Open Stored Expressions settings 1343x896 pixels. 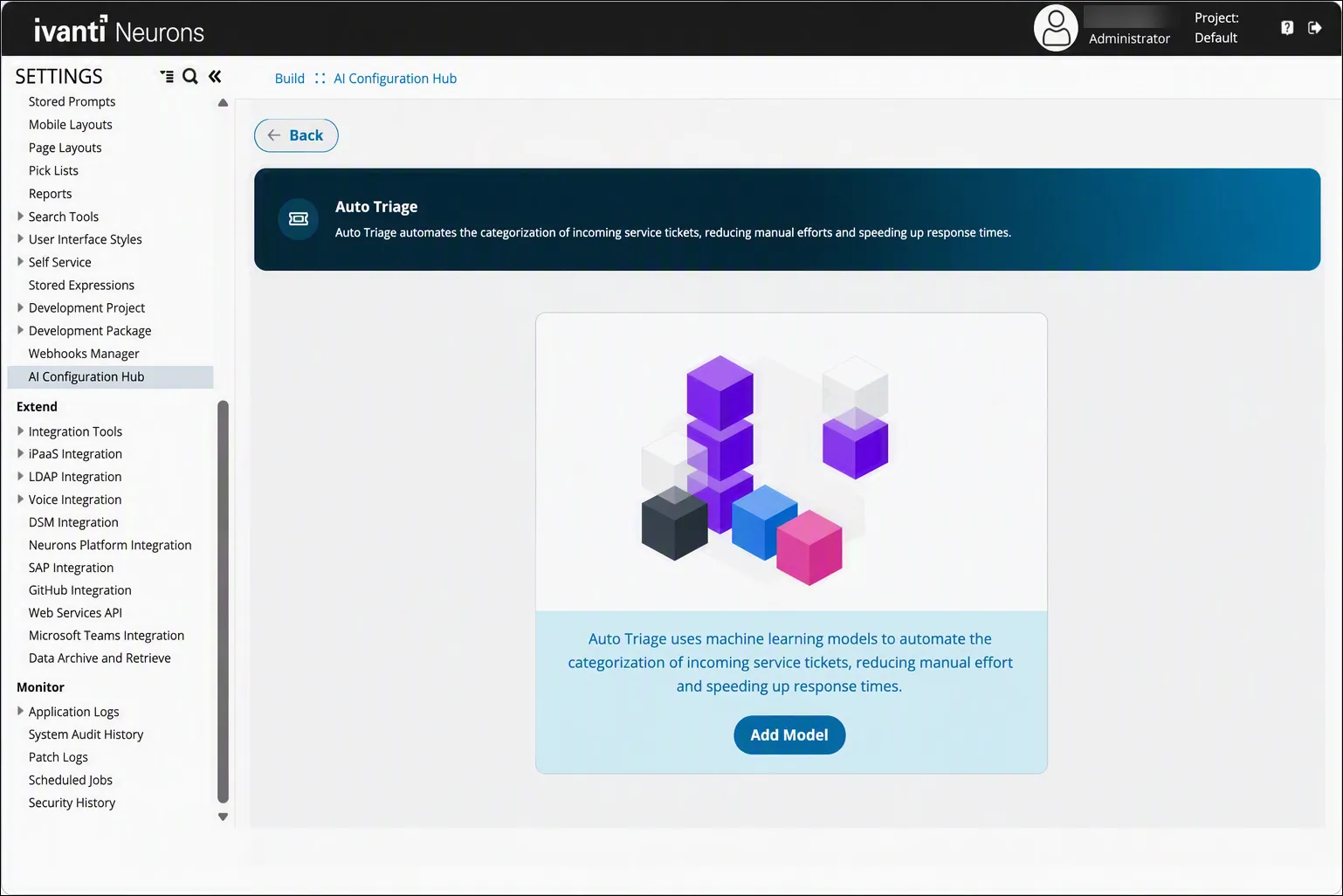point(81,286)
